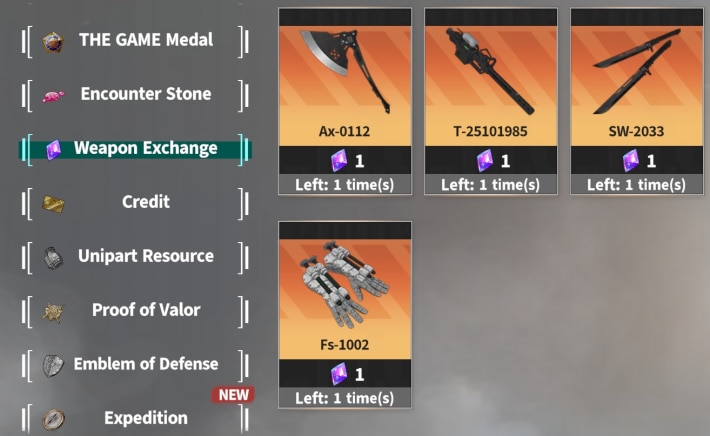The height and width of the screenshot is (436, 710).
Task: Click the Emblem of Defense shield icon
Action: 53,366
